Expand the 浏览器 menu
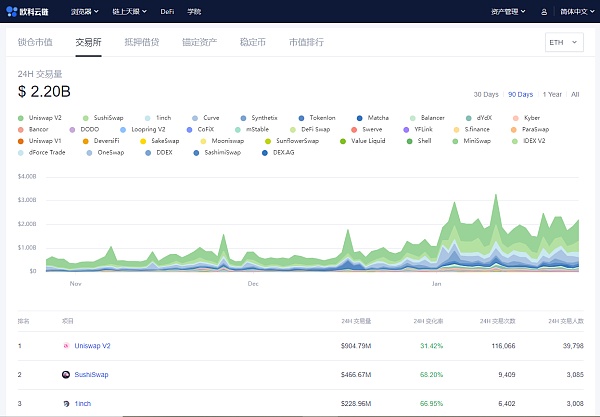This screenshot has height=417, width=600. tap(84, 12)
